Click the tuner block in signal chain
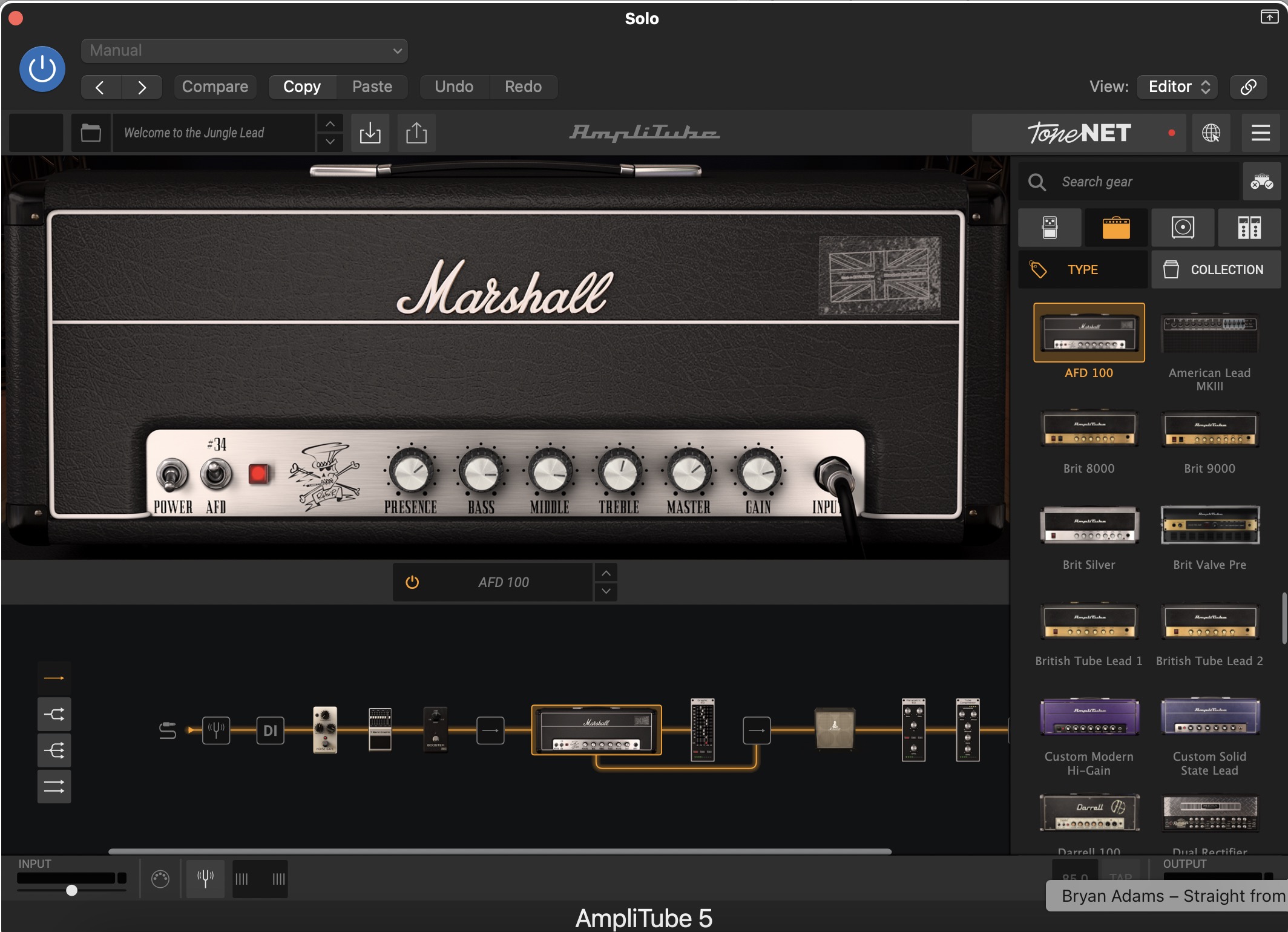Screen dimensions: 1288x932 coord(216,730)
